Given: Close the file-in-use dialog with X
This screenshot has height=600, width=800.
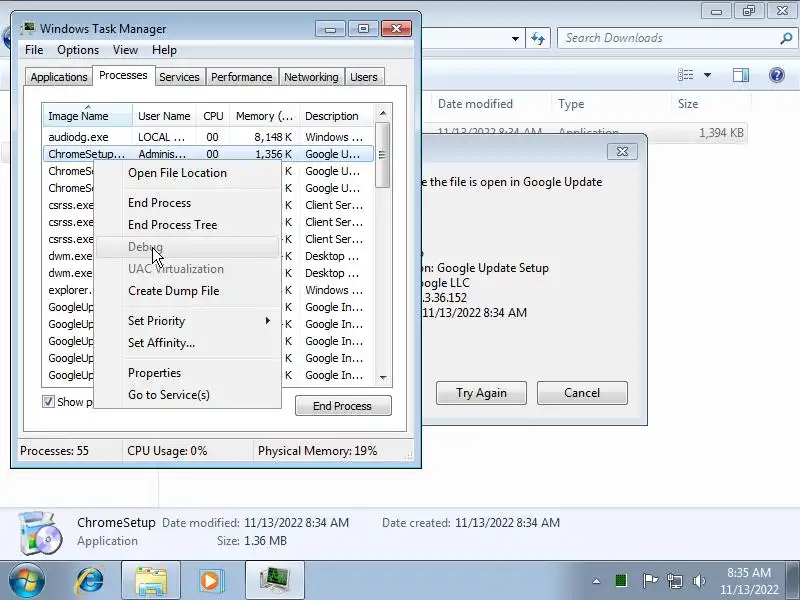Looking at the screenshot, I should (x=622, y=152).
